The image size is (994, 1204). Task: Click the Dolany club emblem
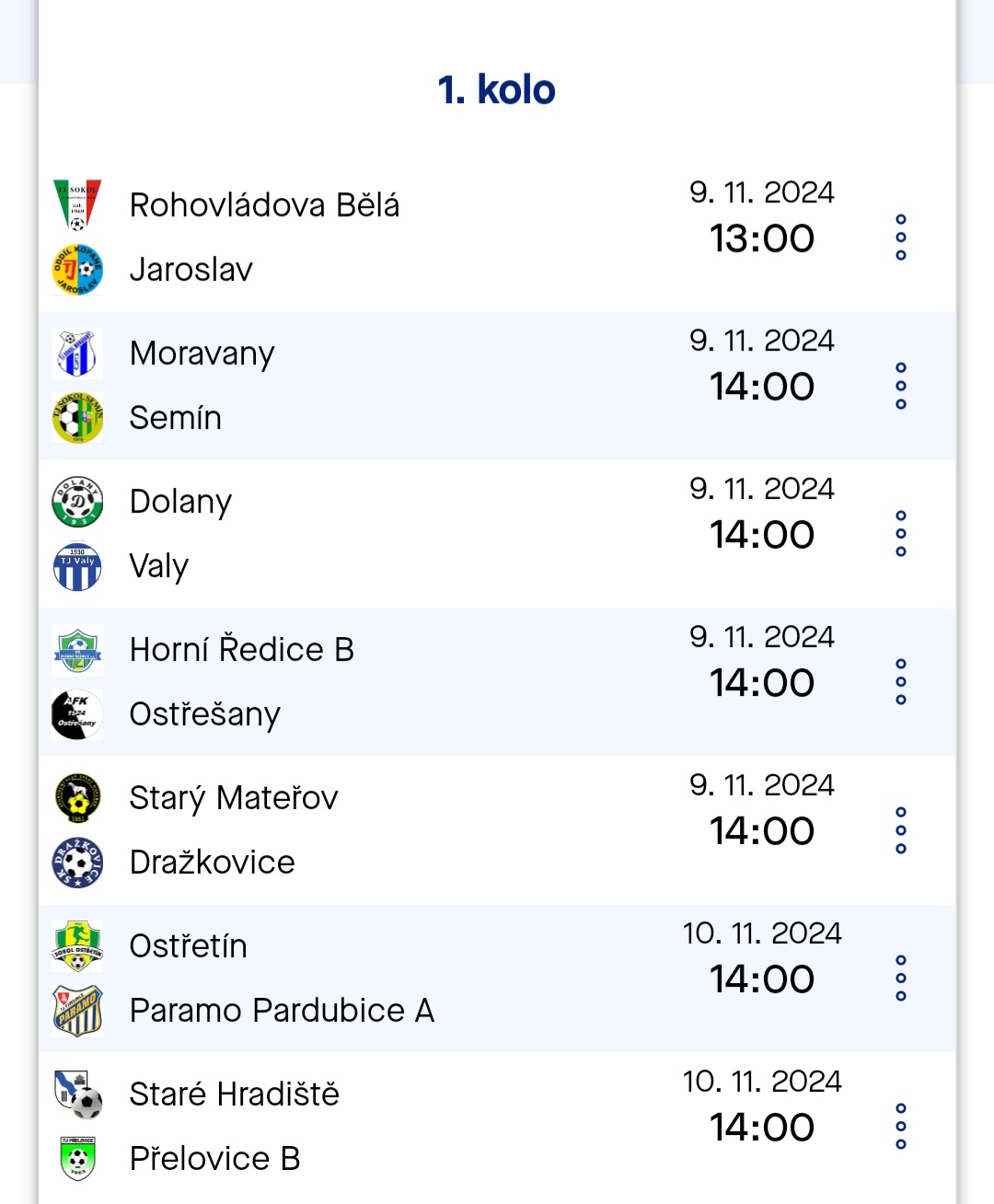tap(77, 502)
